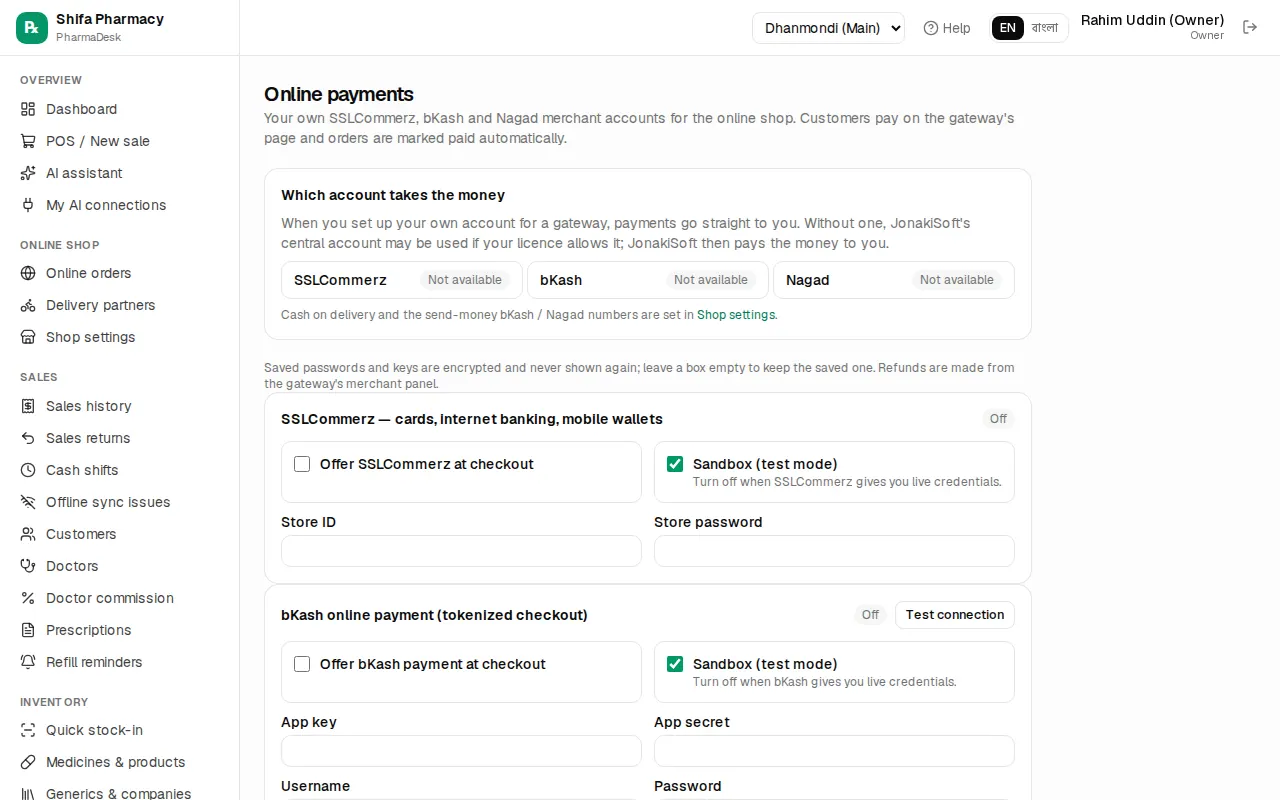Open the Help link
1280x800 pixels.
click(947, 28)
